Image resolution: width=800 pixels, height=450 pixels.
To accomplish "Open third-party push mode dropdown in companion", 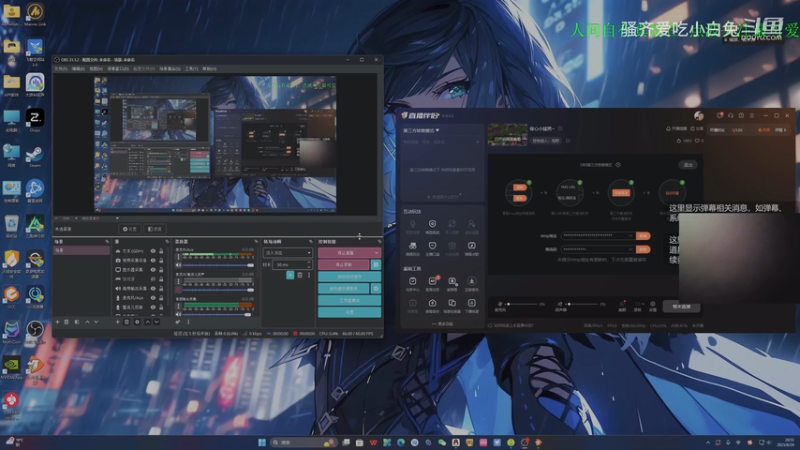I will [x=421, y=131].
